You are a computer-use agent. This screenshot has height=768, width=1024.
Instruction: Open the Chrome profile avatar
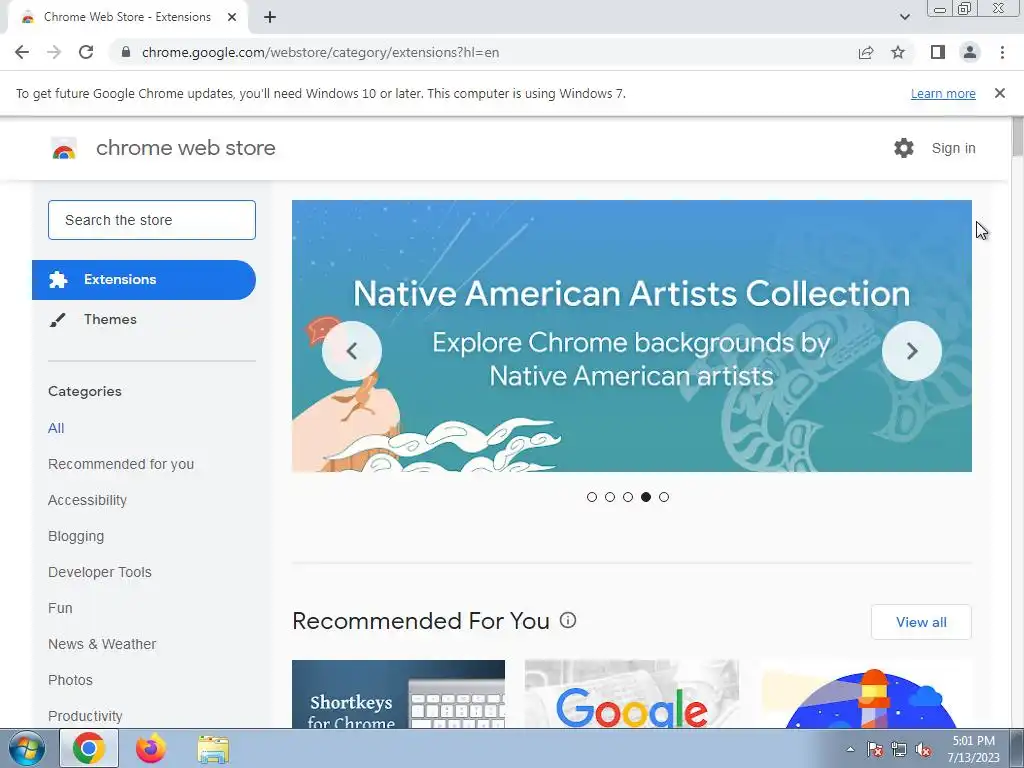click(x=970, y=52)
